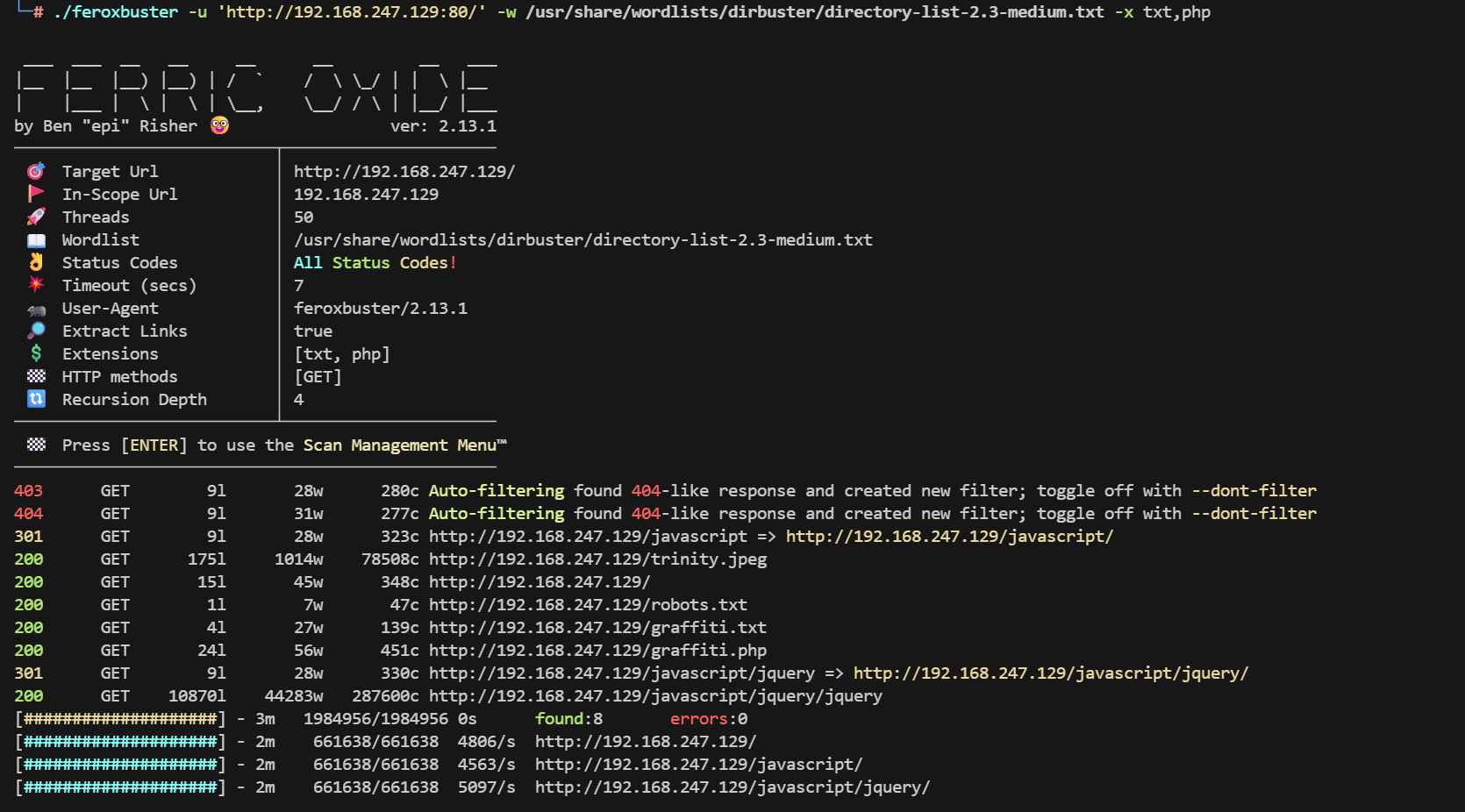
Task: Click the red flag icon for In-Scope Url
Action: pos(36,194)
